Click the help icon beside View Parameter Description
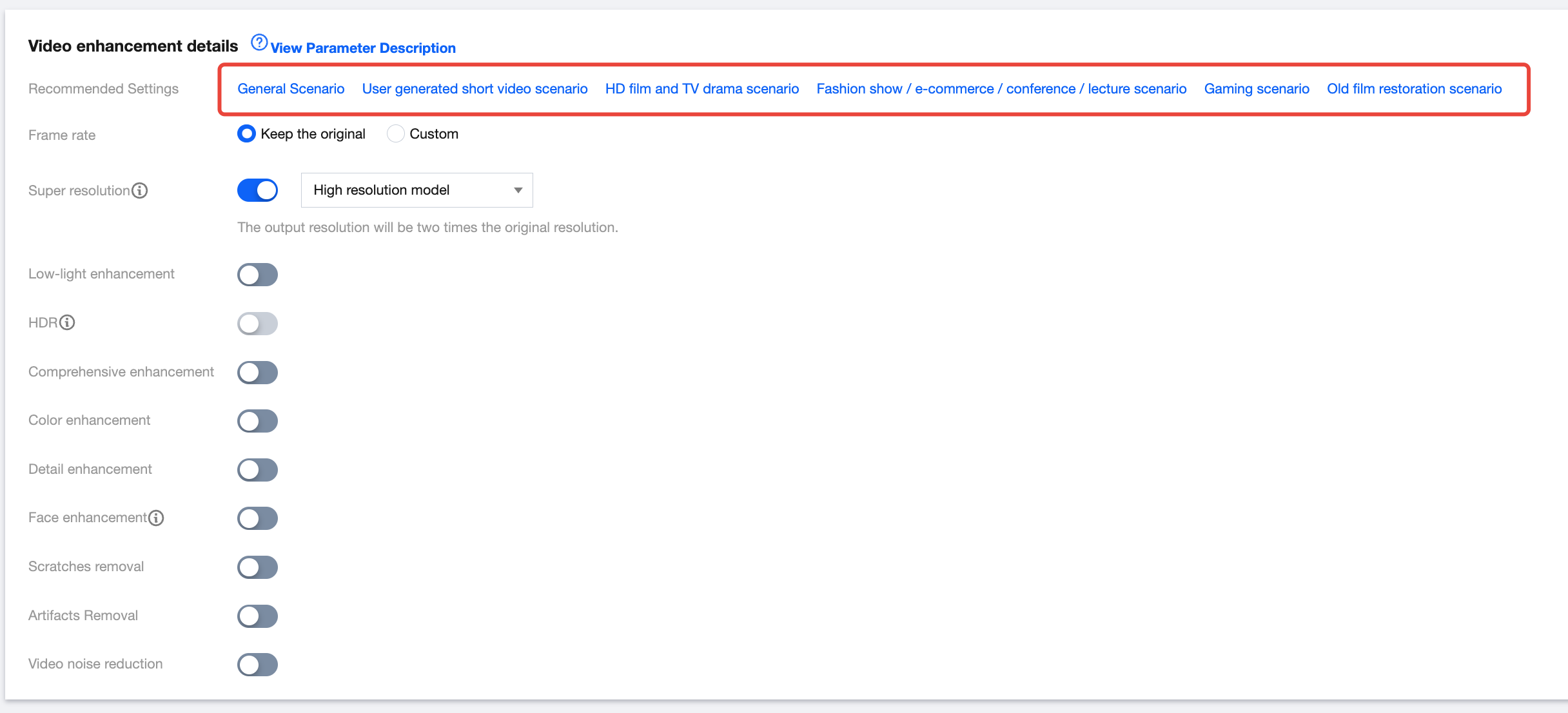This screenshot has width=1568, height=713. tap(259, 43)
